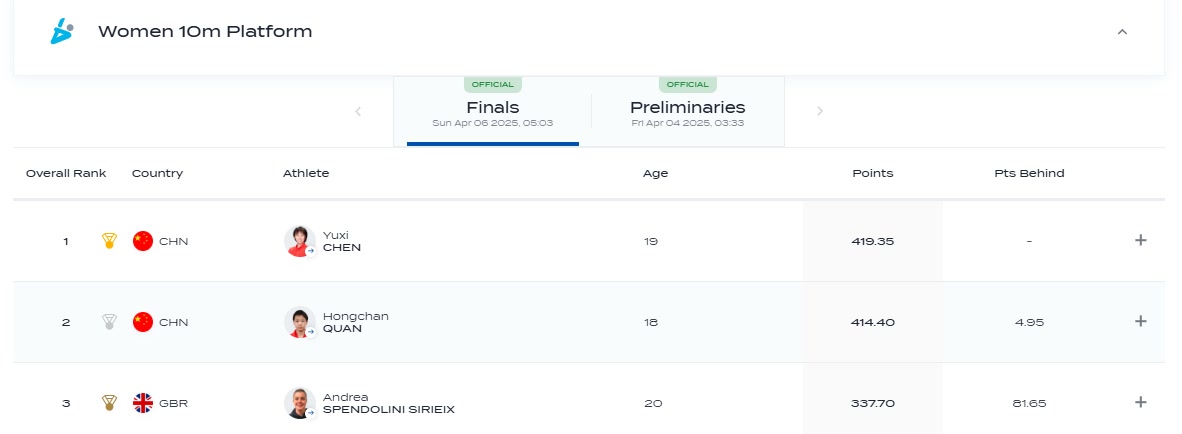1182x434 pixels.
Task: Switch to the Preliminaries tab
Action: click(687, 111)
